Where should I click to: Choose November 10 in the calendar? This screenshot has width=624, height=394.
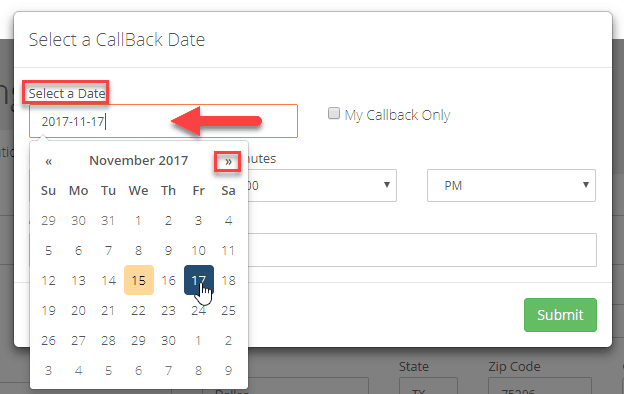tap(199, 250)
